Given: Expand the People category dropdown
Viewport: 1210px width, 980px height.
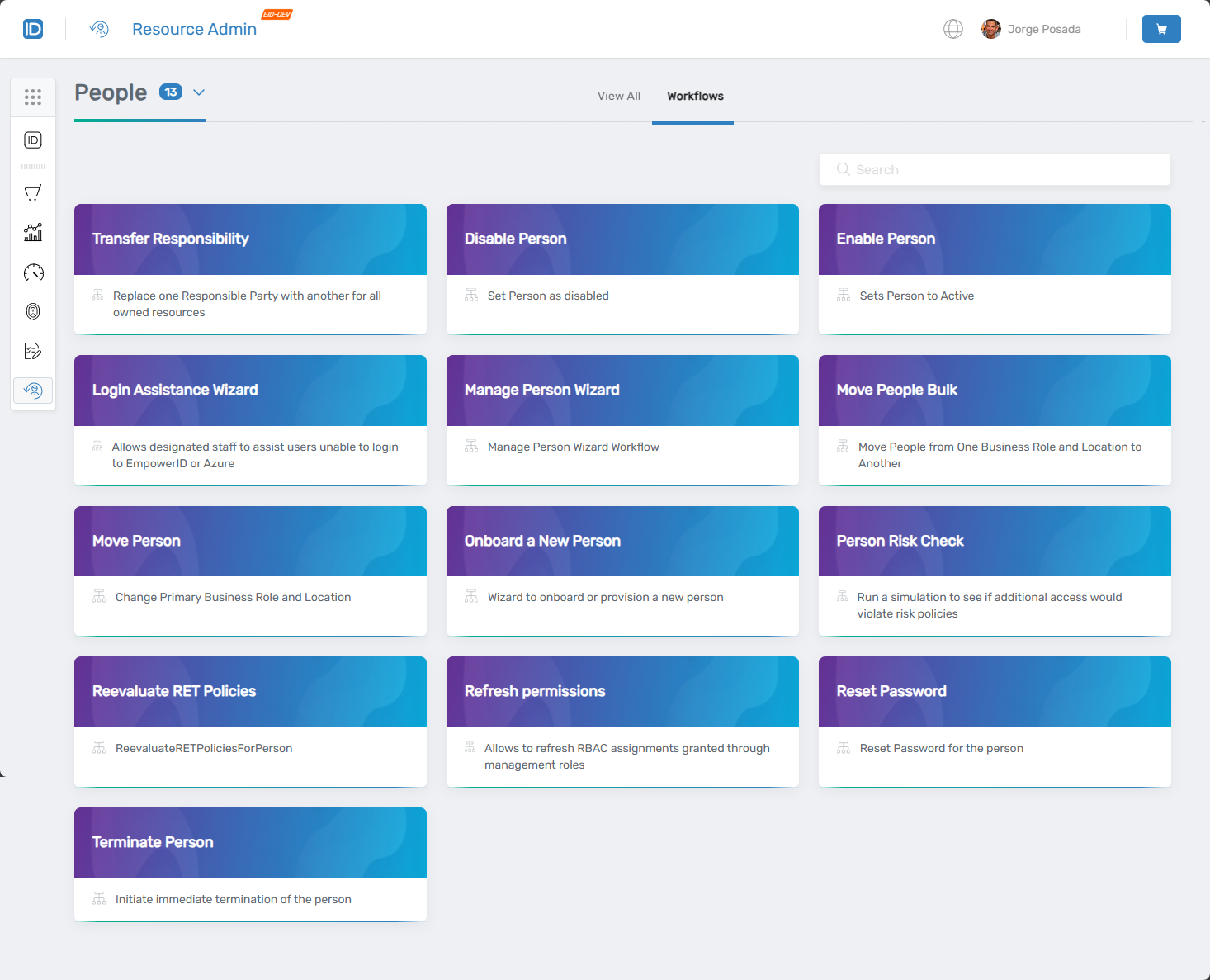Looking at the screenshot, I should coord(198,92).
